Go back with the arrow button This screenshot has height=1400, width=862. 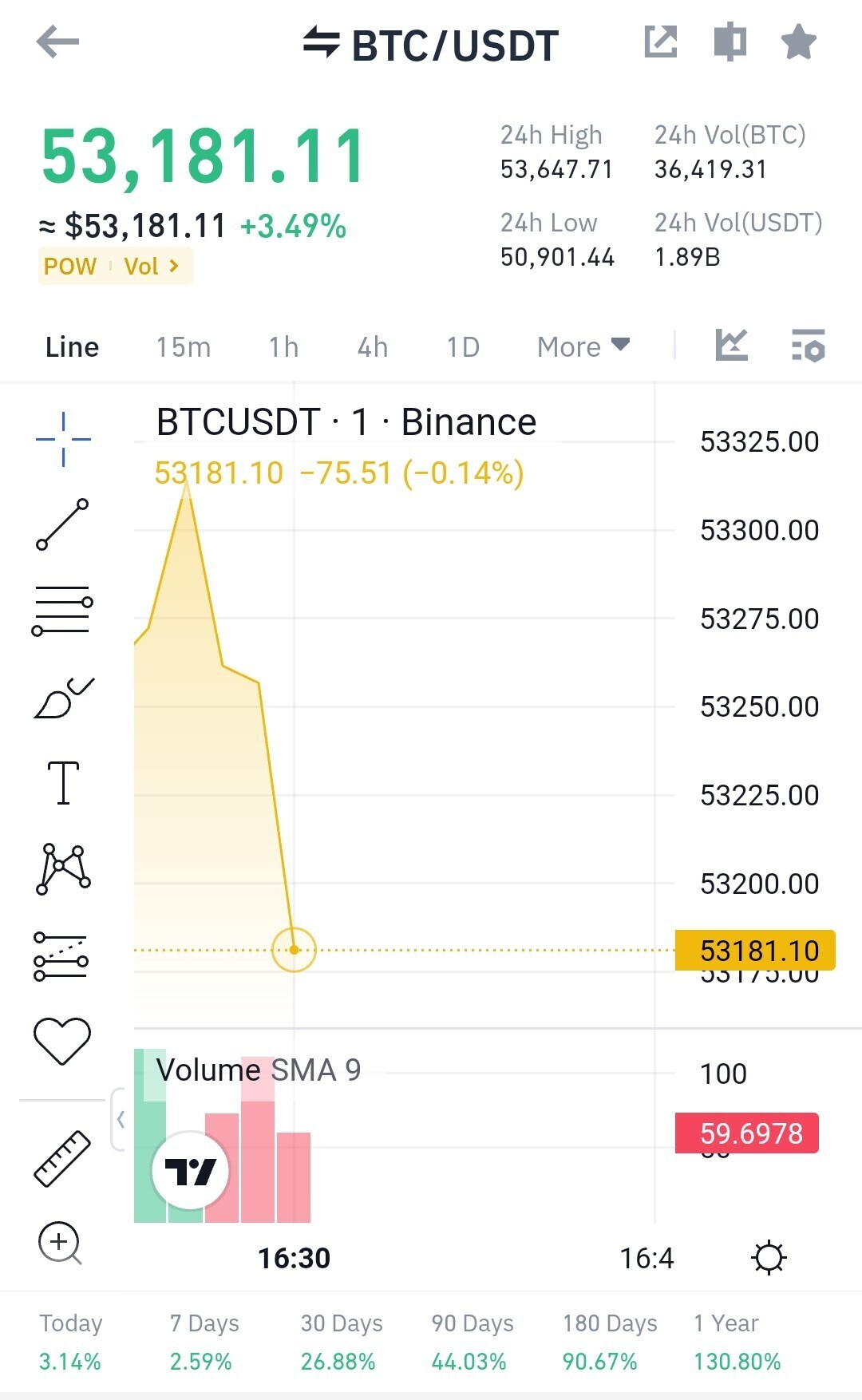coord(58,42)
